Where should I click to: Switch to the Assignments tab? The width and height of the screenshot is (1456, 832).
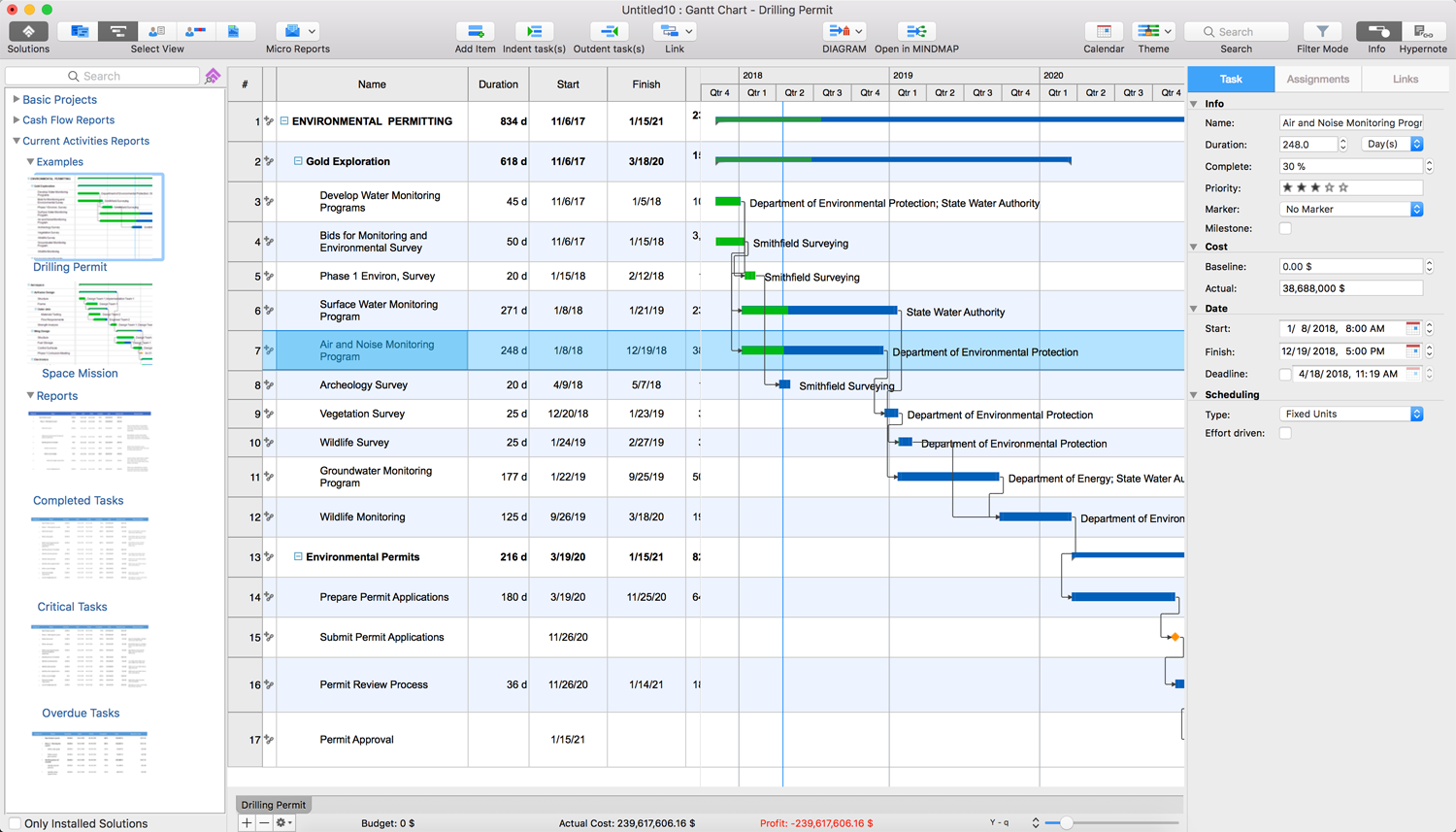(1317, 80)
